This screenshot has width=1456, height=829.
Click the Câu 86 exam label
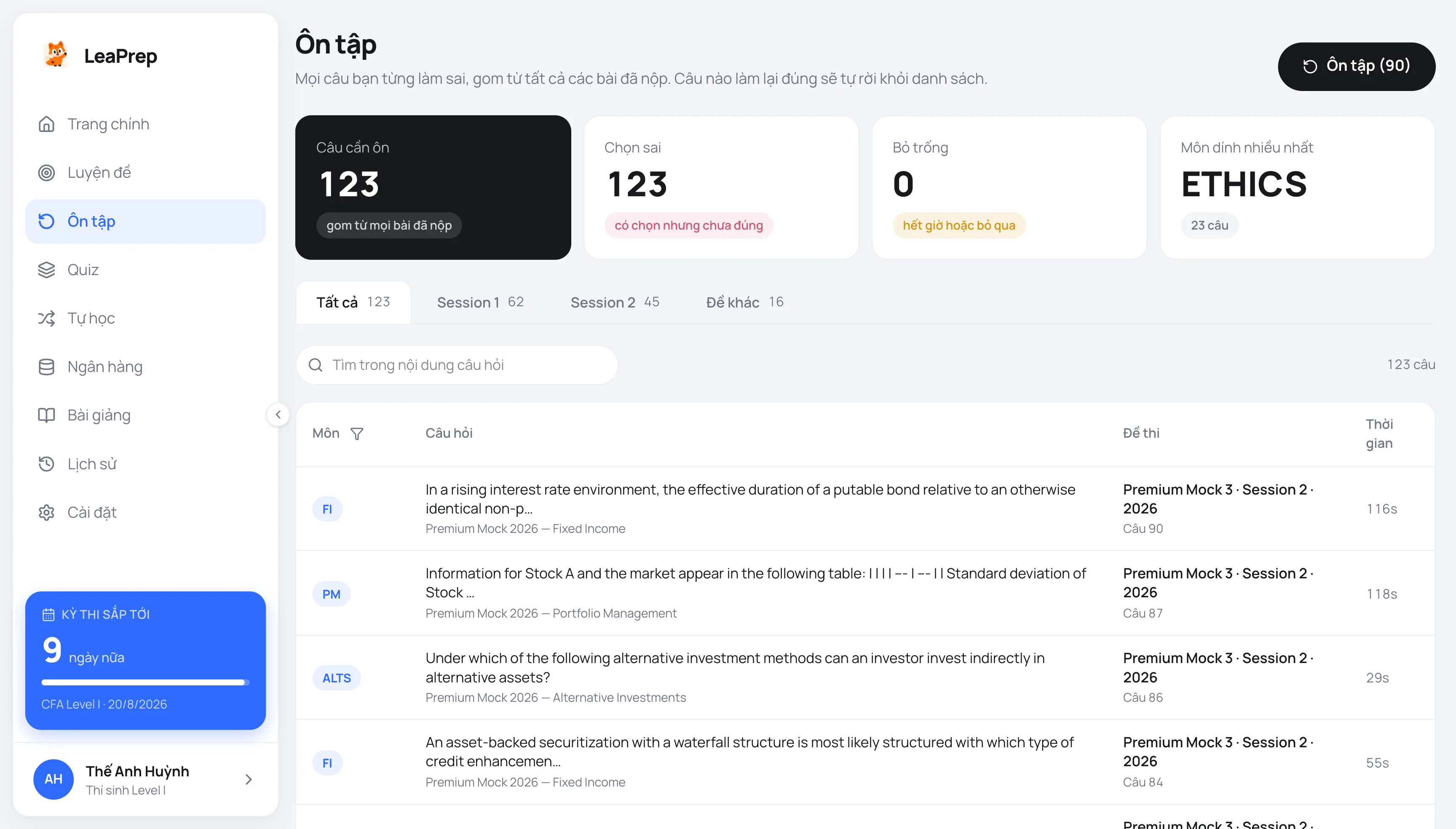[x=1142, y=698]
